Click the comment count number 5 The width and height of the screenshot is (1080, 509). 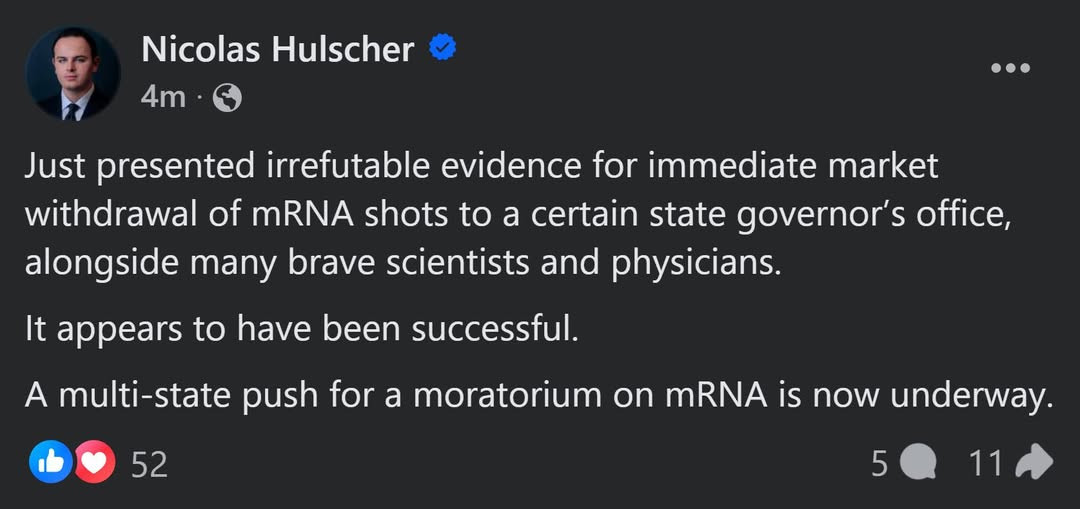click(x=879, y=463)
